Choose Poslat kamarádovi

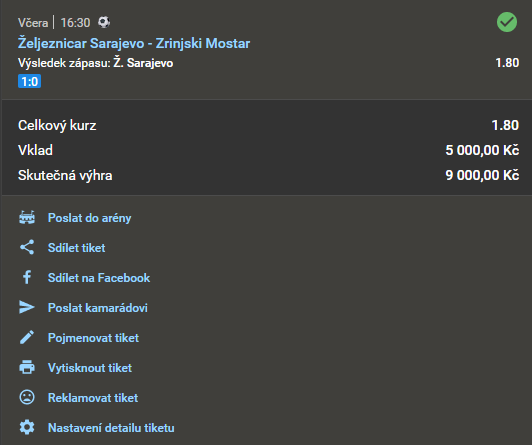coord(98,308)
